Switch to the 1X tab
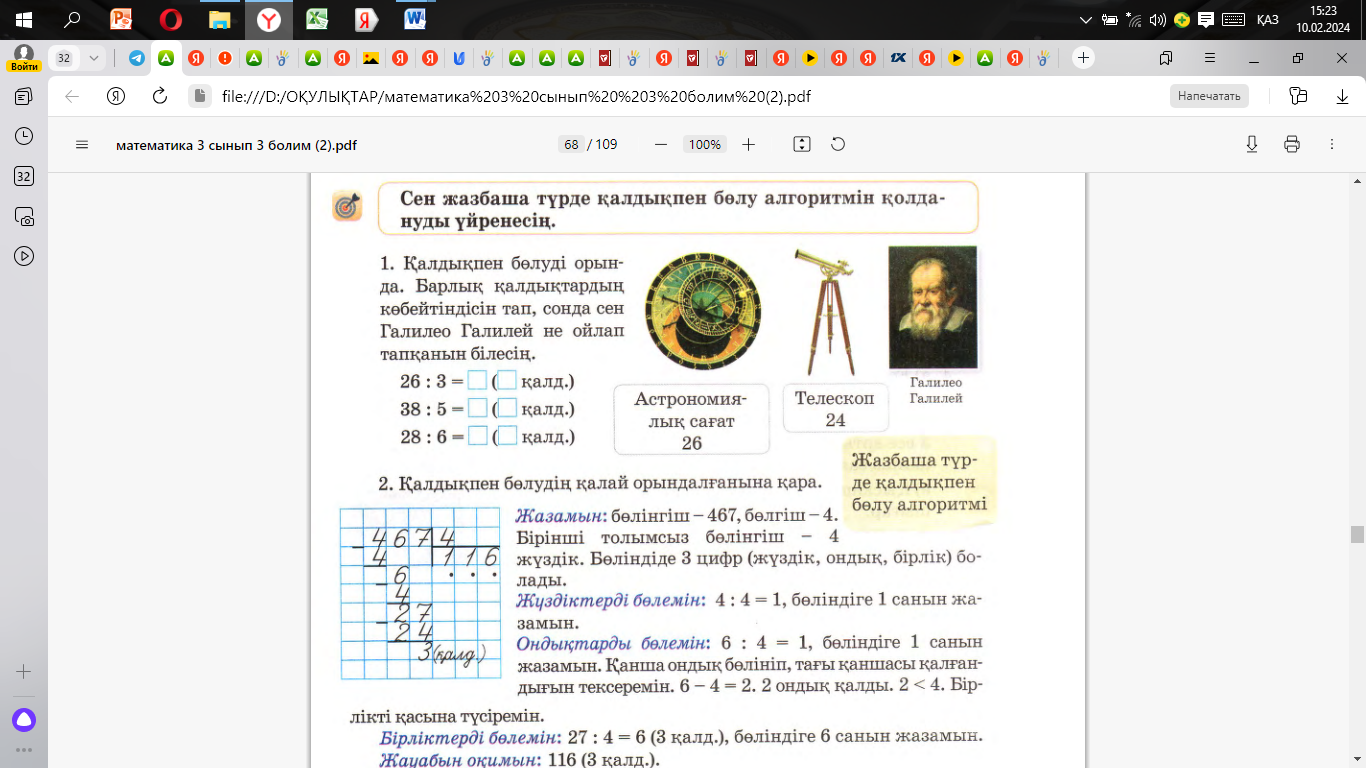This screenshot has width=1366, height=768. 898,58
